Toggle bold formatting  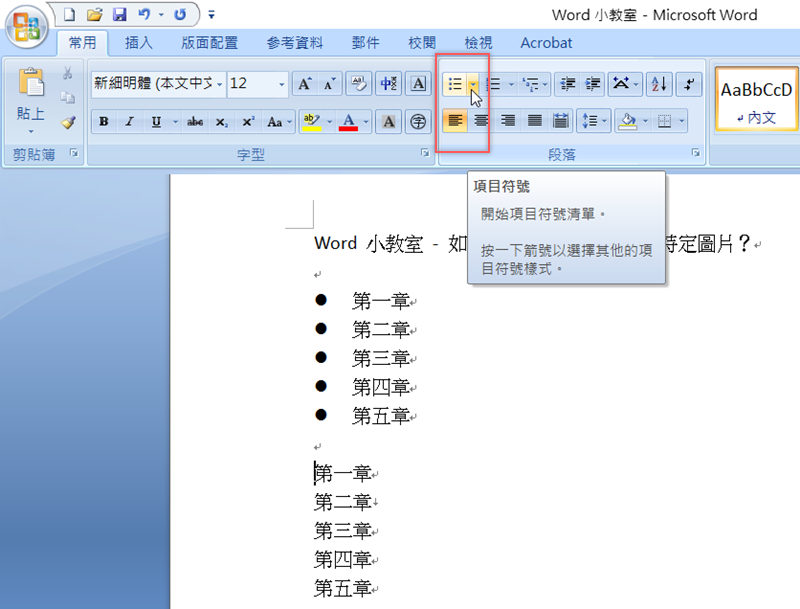(104, 121)
